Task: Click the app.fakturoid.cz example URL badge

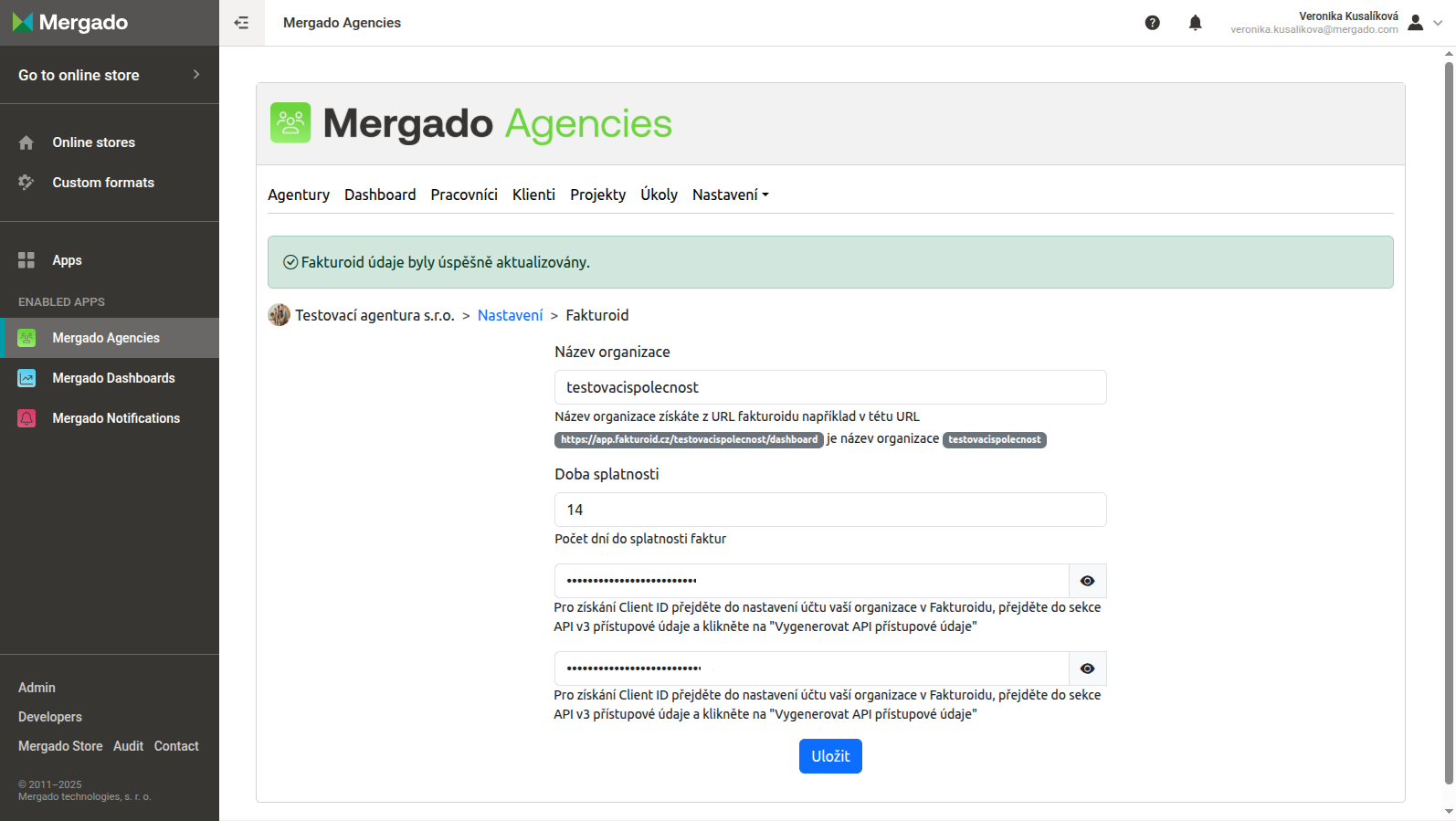Action: [x=690, y=440]
